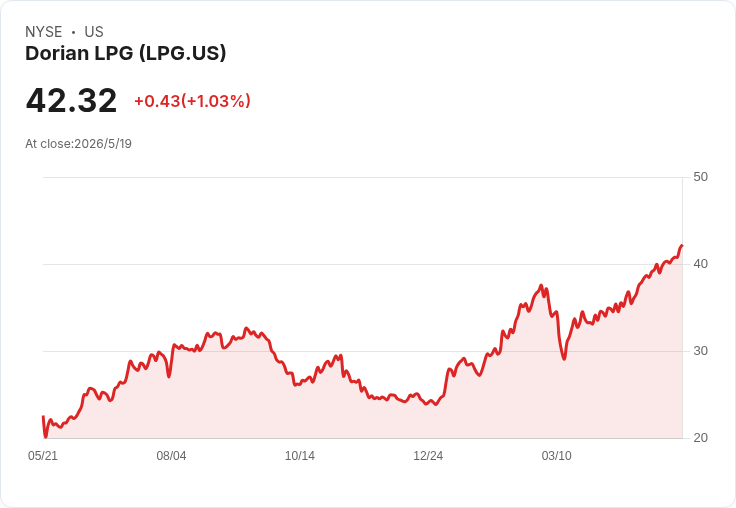
Task: Click the chart line's latest endpoint
Action: [682, 245]
